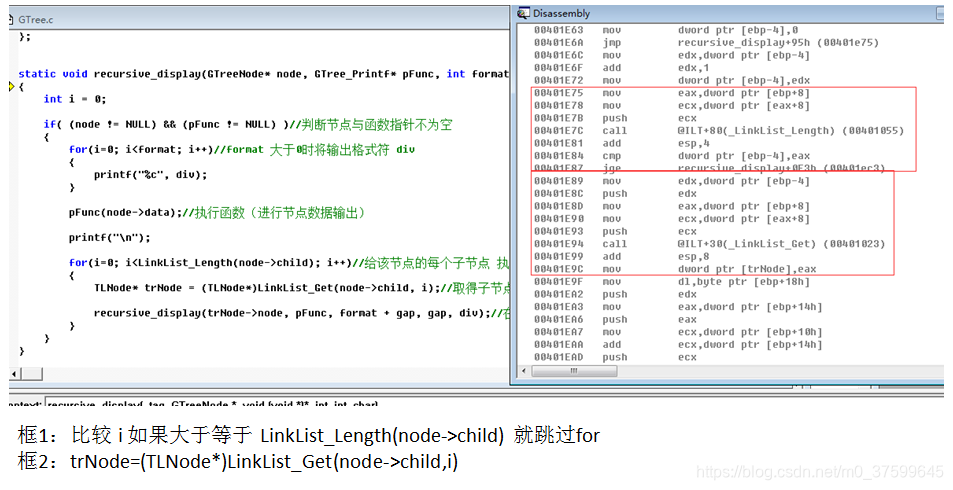Click disassembly row at address 00401E90

672,219
